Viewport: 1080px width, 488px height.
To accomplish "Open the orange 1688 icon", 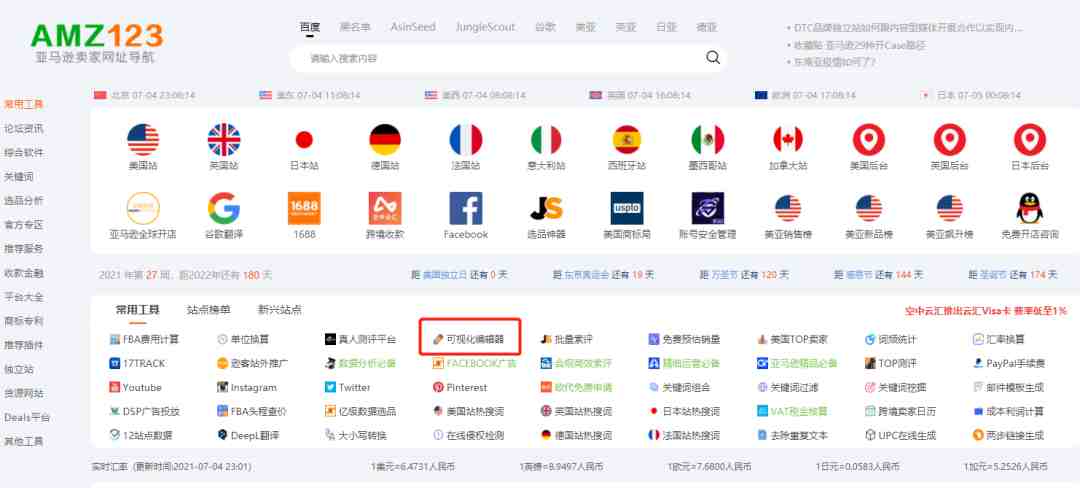I will click(304, 208).
